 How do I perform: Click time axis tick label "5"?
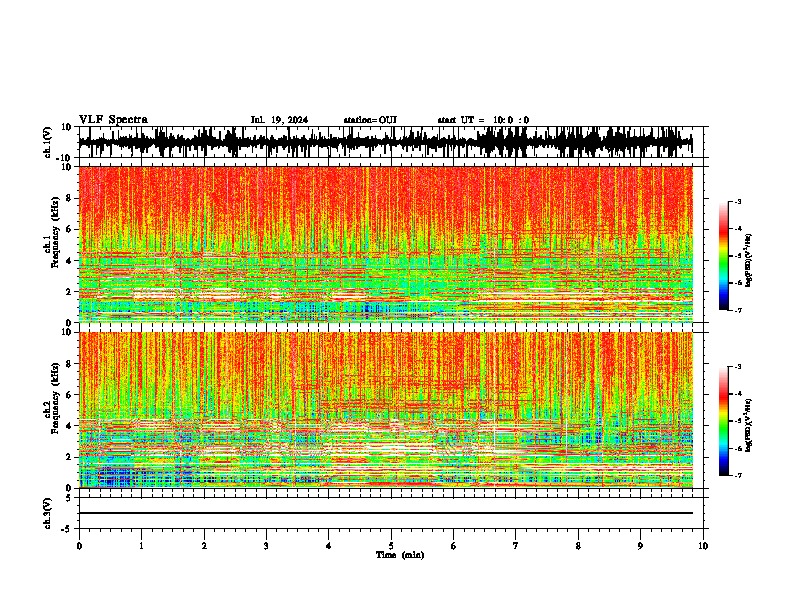(391, 546)
